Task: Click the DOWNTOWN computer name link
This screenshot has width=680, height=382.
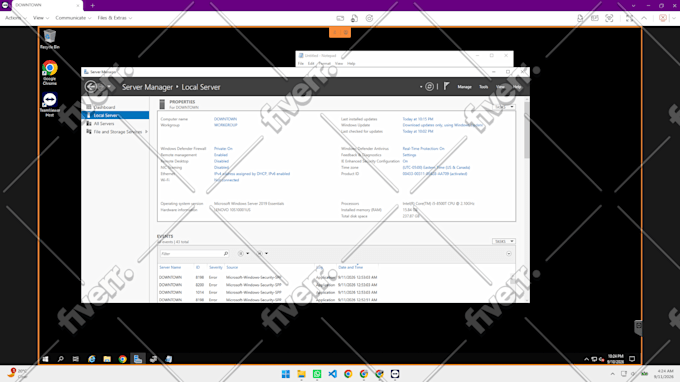Action: coord(226,119)
